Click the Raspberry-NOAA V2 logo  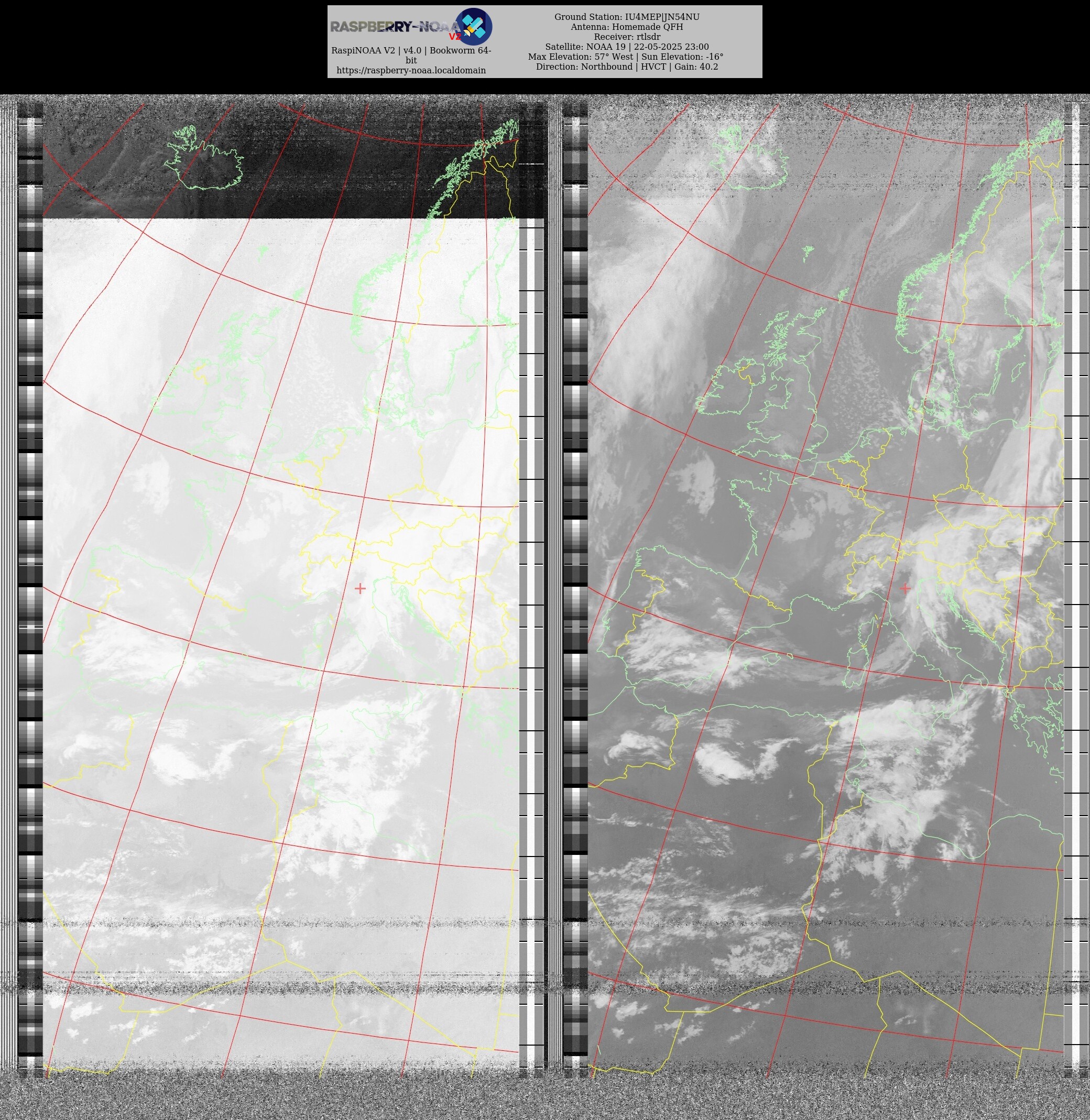tap(410, 27)
